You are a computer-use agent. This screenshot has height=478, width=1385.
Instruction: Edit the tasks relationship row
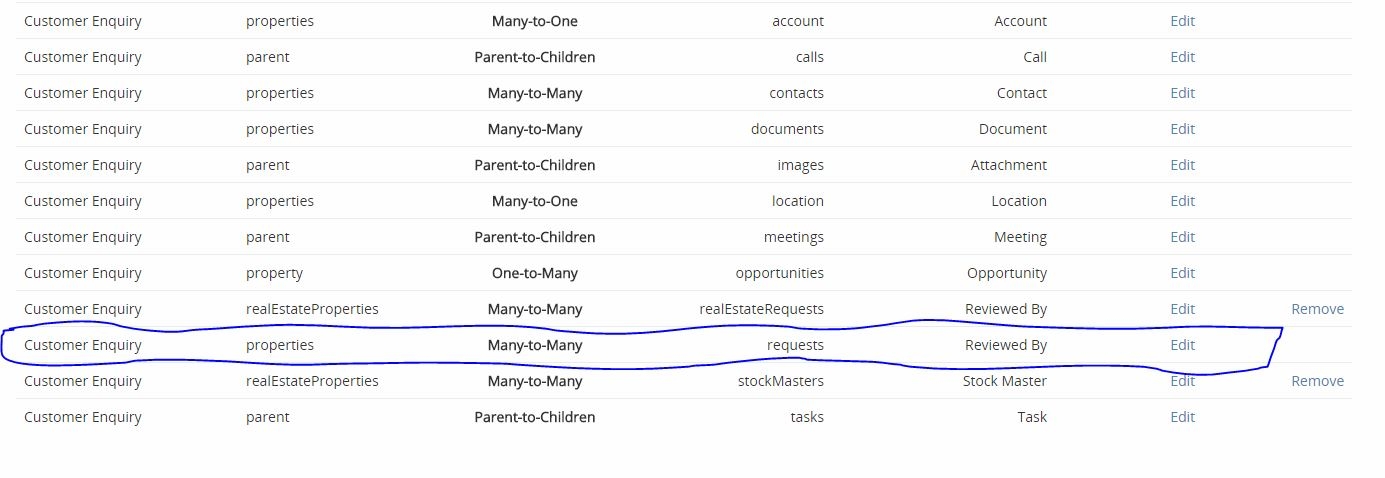[x=1182, y=417]
